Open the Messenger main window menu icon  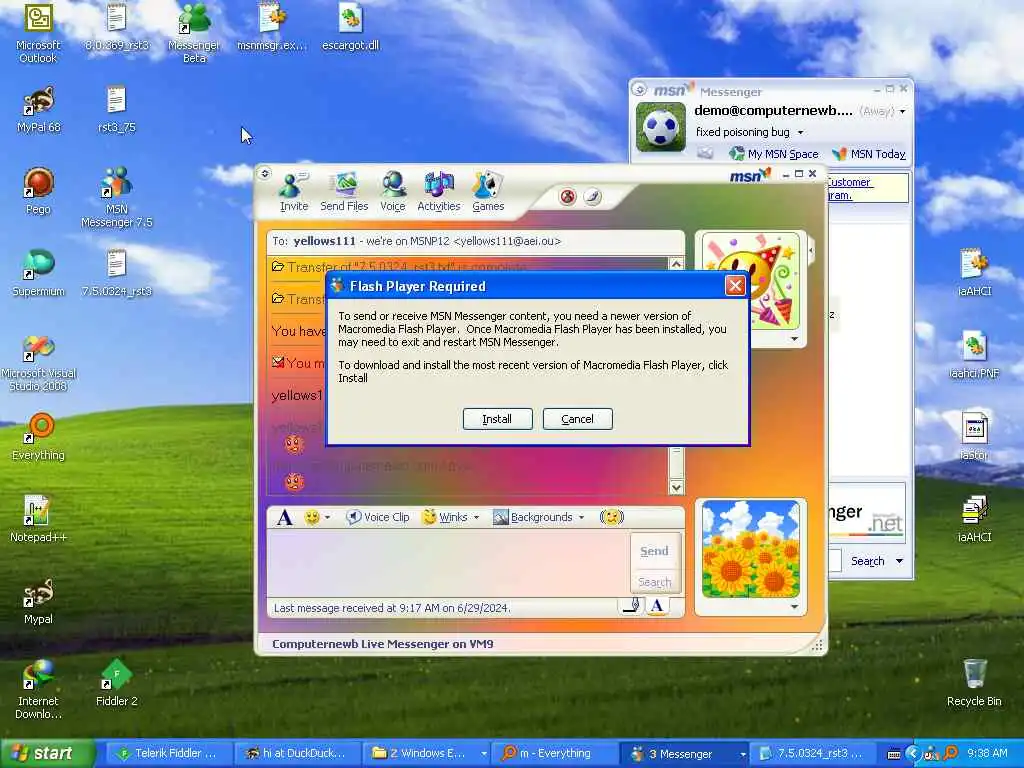(x=640, y=89)
